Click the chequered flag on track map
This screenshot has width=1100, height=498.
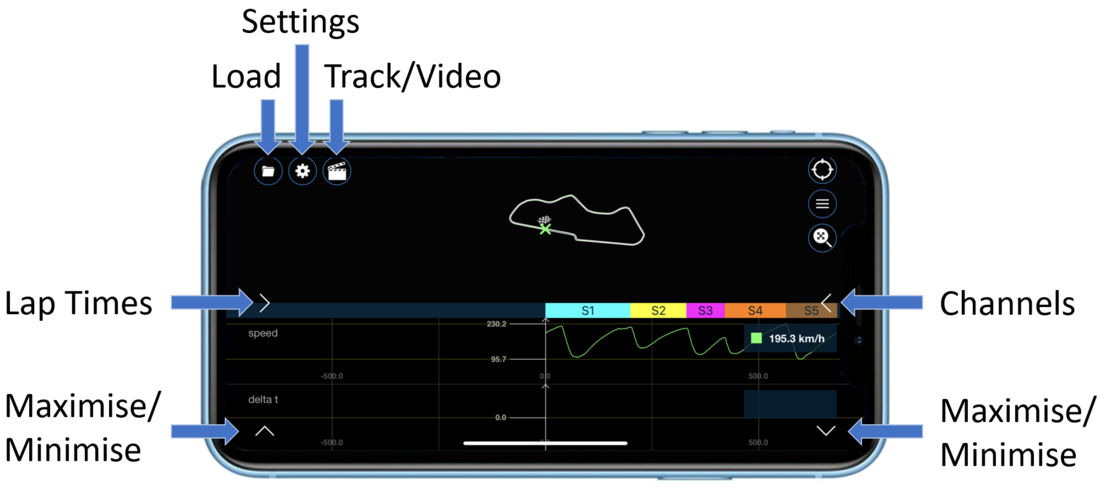tap(544, 220)
